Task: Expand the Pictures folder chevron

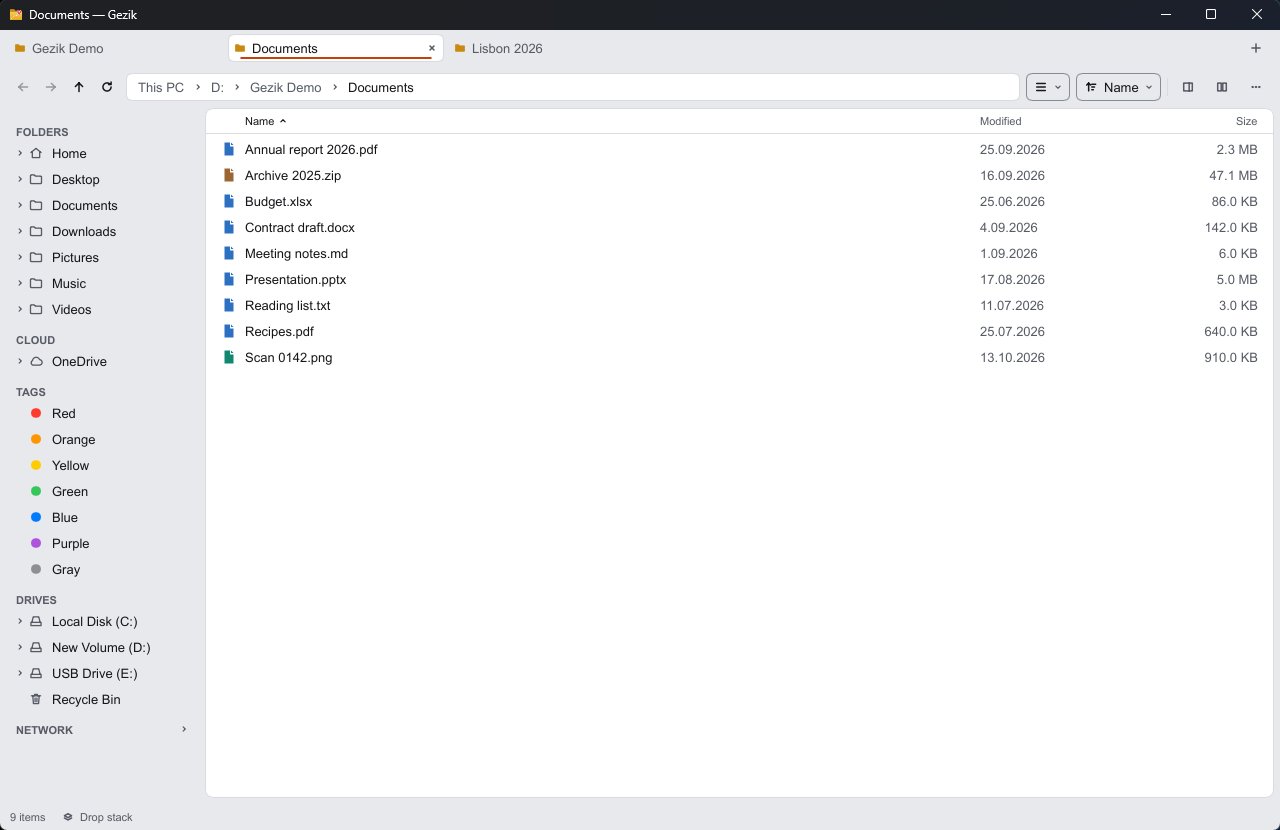Action: click(20, 257)
